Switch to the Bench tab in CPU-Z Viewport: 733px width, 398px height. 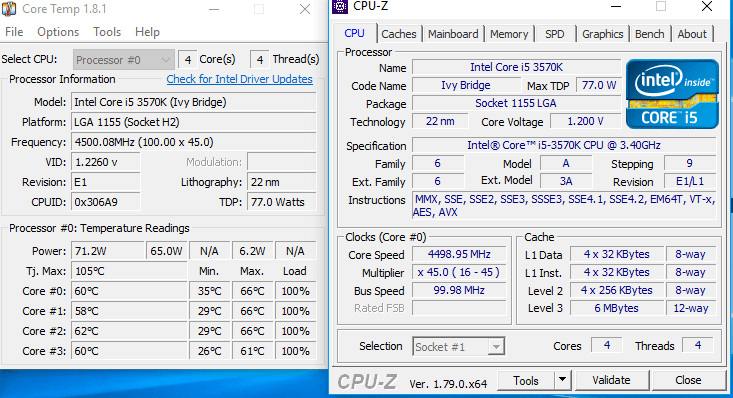tap(649, 34)
